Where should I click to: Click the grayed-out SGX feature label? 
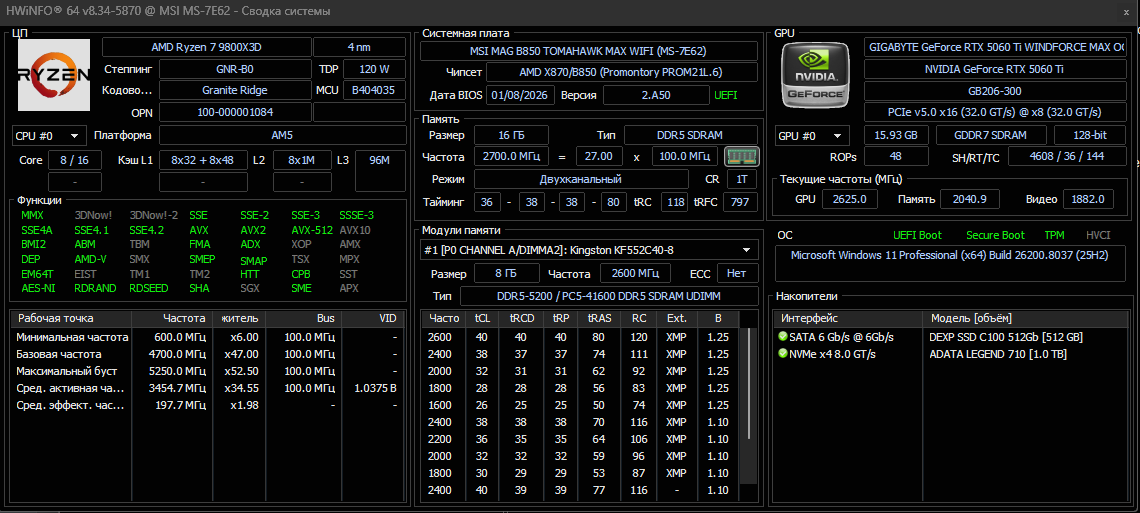point(249,288)
